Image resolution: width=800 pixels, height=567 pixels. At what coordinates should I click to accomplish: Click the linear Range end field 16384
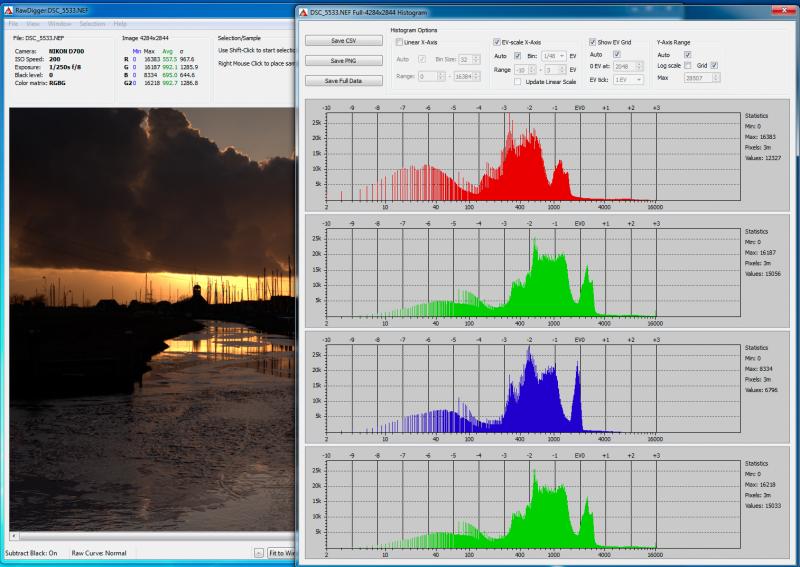tap(466, 77)
